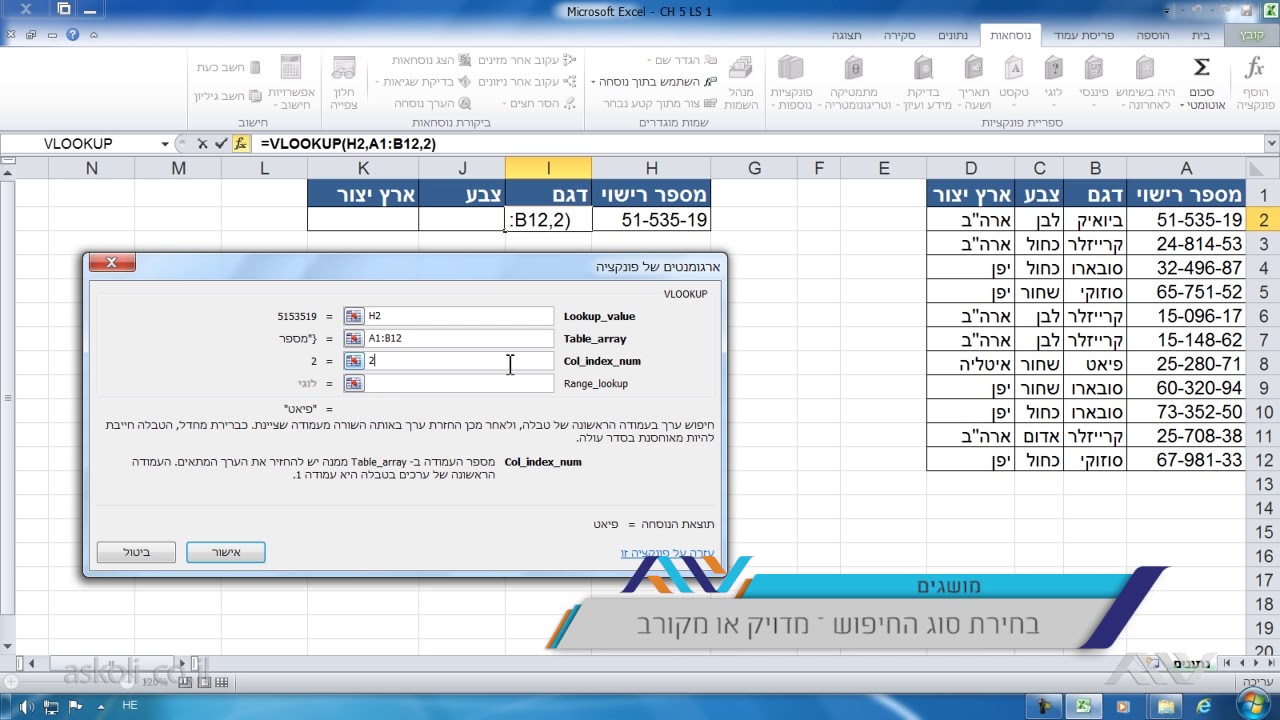Screen dimensions: 1280x720
Task: Open the Name Box dropdown arrow
Action: pyautogui.click(x=165, y=144)
